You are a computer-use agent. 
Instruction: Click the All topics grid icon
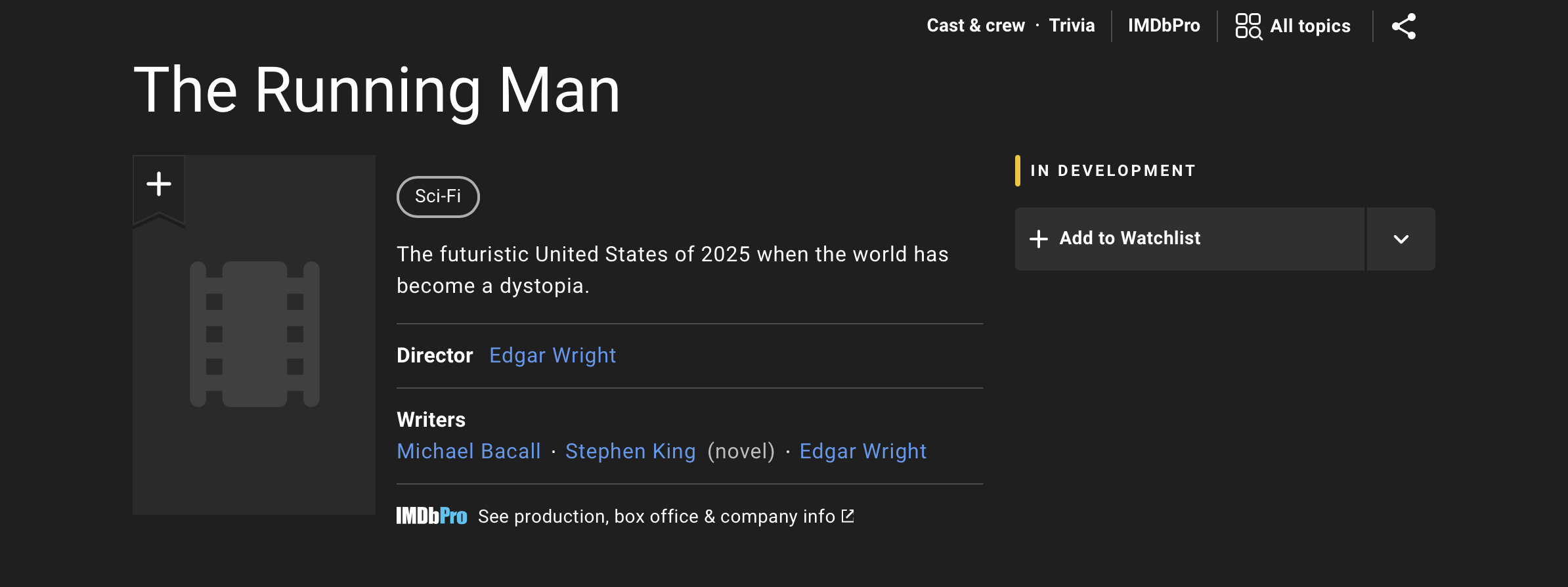point(1248,26)
